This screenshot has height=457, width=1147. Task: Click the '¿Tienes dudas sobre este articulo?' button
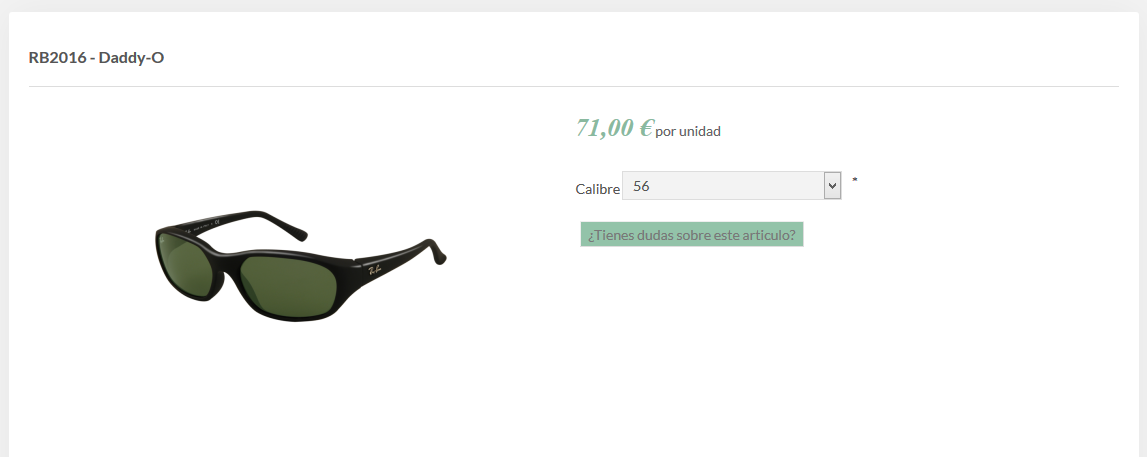692,235
